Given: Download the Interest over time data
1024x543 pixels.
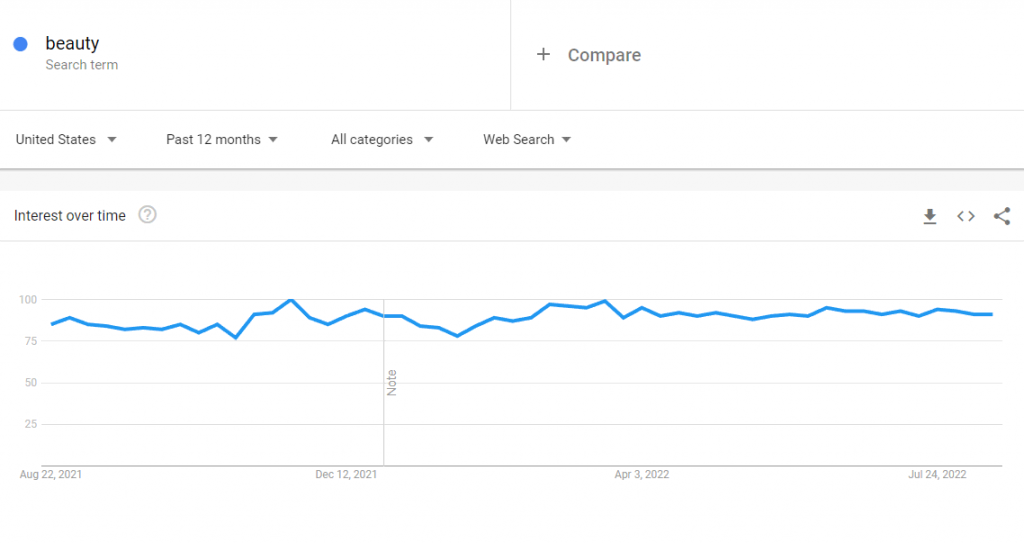Looking at the screenshot, I should tap(929, 216).
